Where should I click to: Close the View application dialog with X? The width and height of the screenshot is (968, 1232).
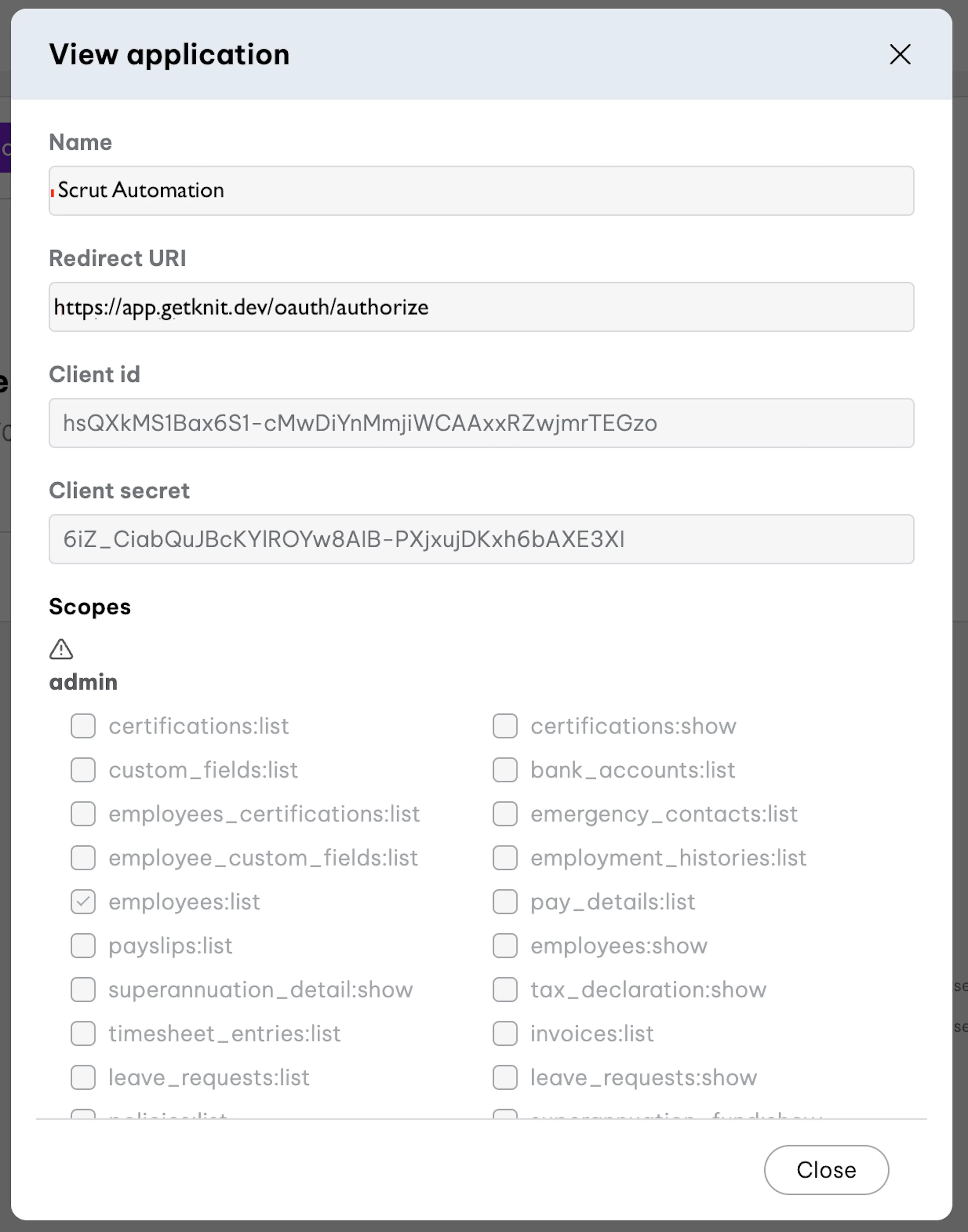[899, 54]
